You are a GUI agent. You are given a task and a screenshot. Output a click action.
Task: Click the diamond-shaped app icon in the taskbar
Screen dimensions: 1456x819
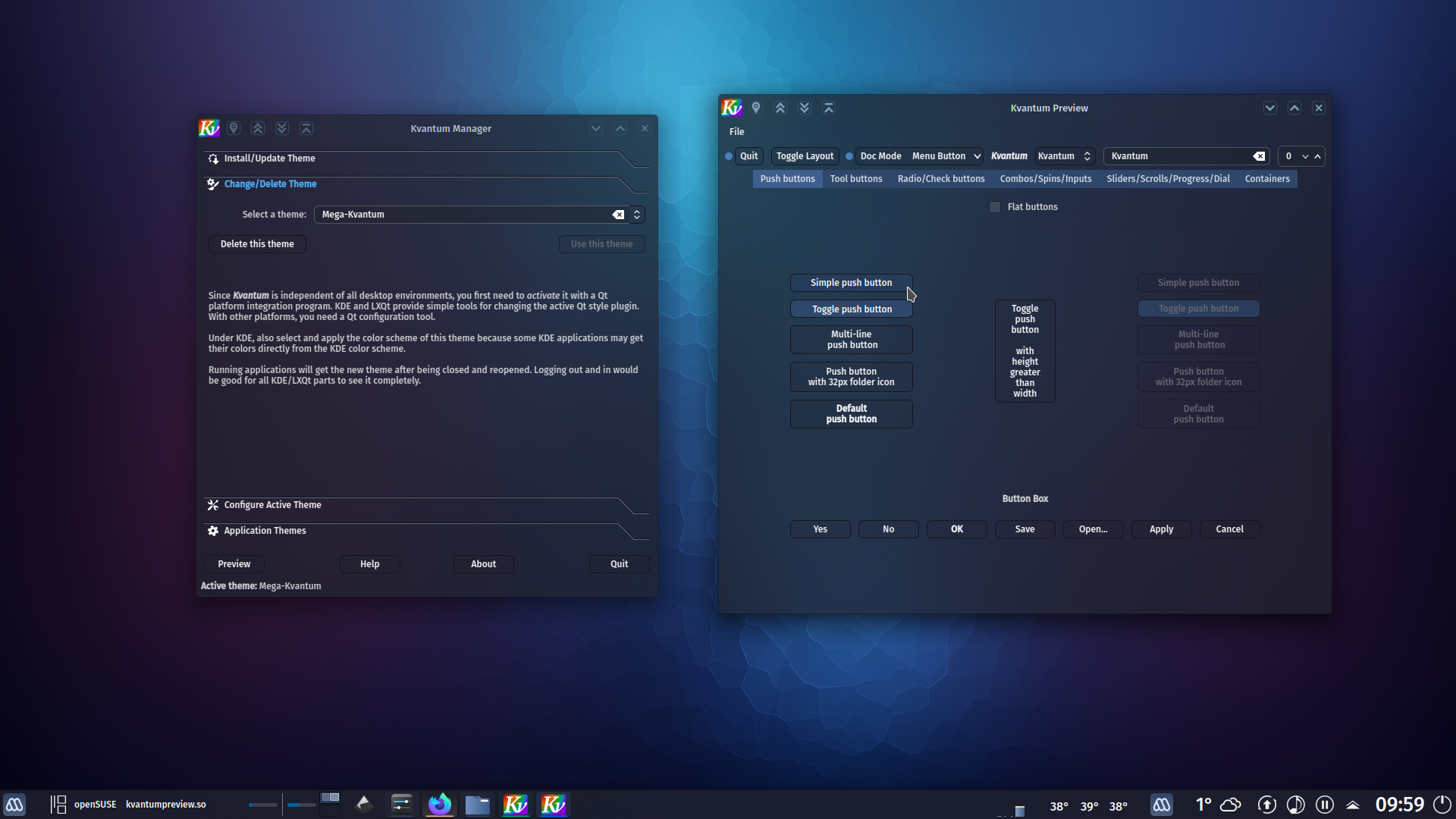[x=364, y=804]
